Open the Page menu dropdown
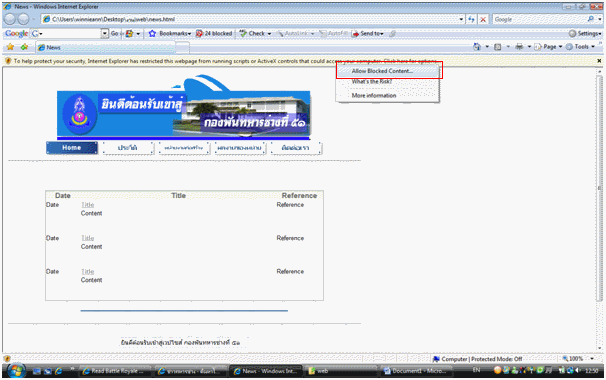This screenshot has height=380, width=606. [x=548, y=47]
